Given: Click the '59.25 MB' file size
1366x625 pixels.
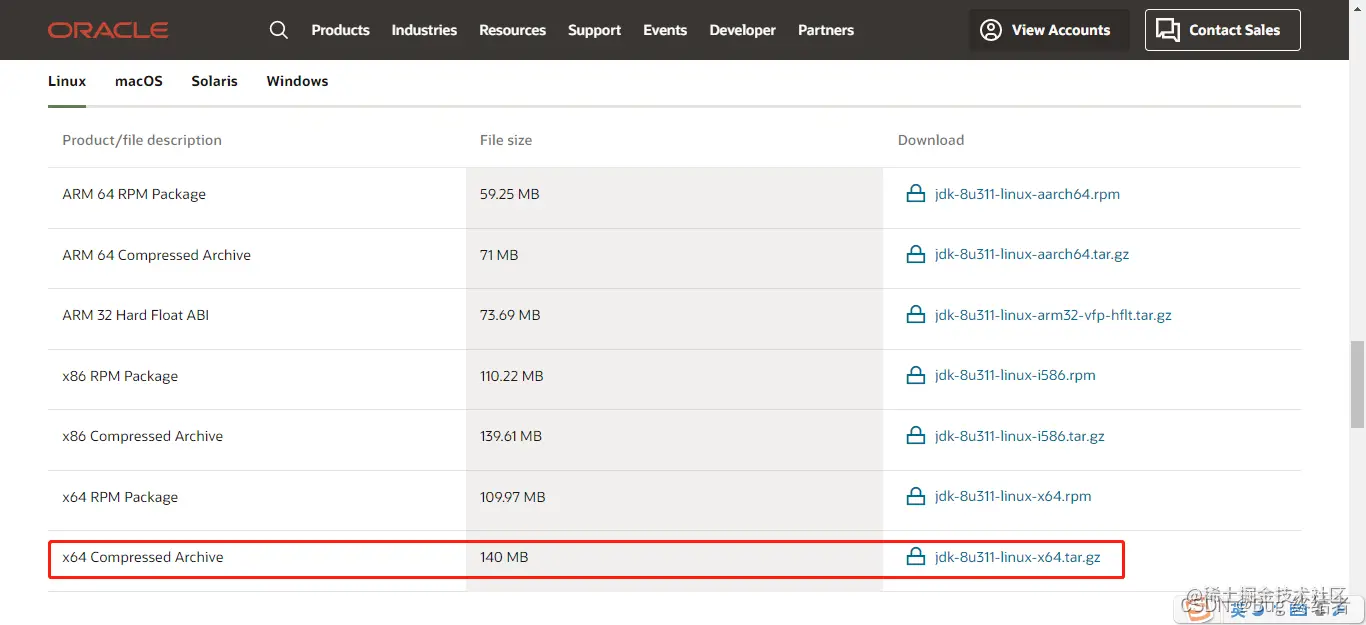Looking at the screenshot, I should pos(509,194).
